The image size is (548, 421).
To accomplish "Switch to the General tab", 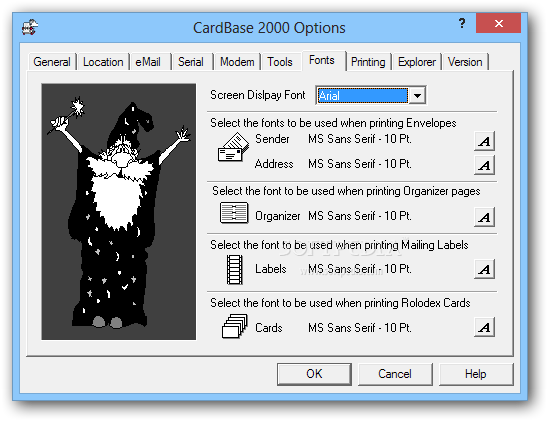I will 52,62.
